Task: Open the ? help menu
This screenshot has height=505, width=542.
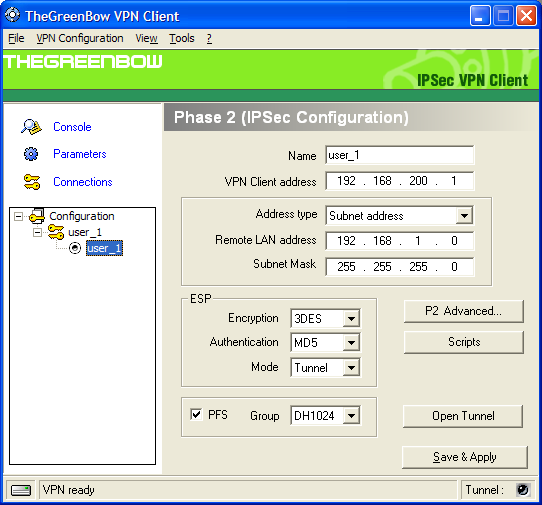Action: tap(209, 38)
